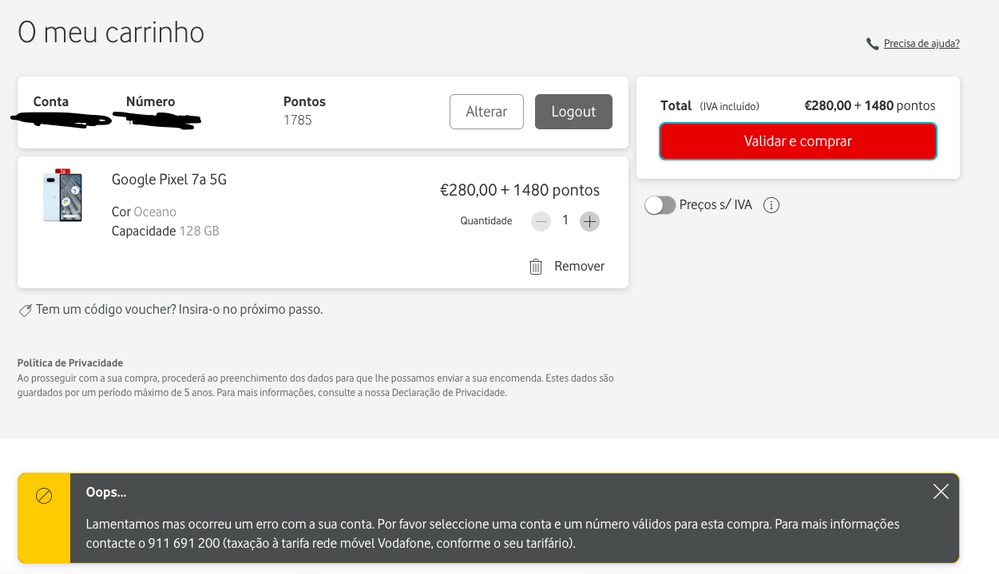The width and height of the screenshot is (999, 574).
Task: Click the info icon next to Preços s/ IVA
Action: (x=771, y=205)
